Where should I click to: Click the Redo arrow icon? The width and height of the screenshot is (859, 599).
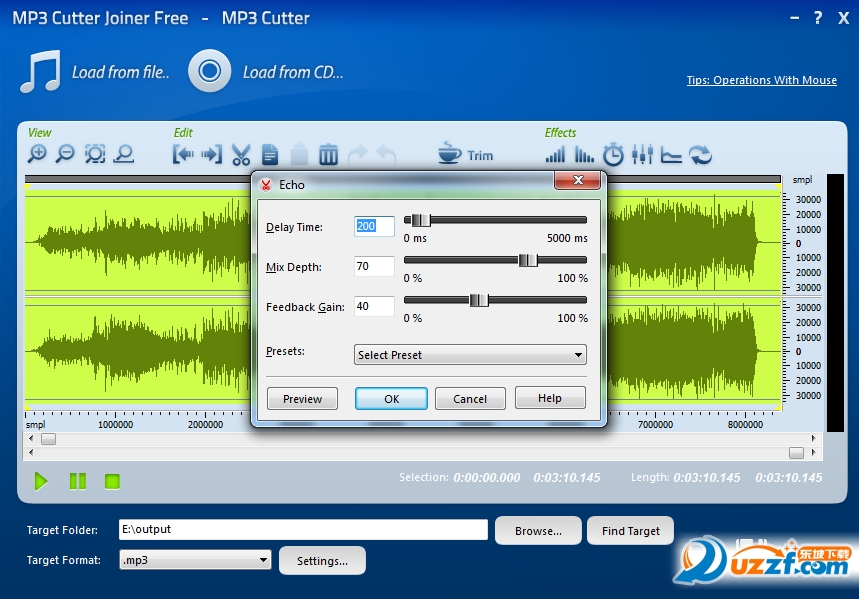pyautogui.click(x=358, y=155)
